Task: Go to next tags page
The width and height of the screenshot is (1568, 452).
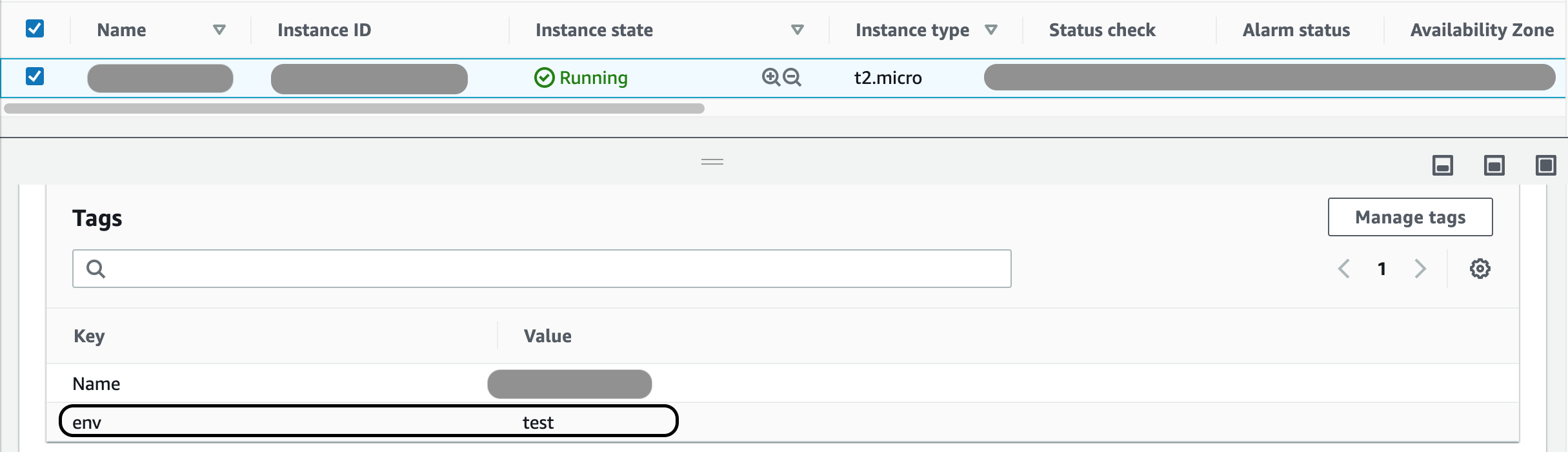Action: tap(1420, 269)
